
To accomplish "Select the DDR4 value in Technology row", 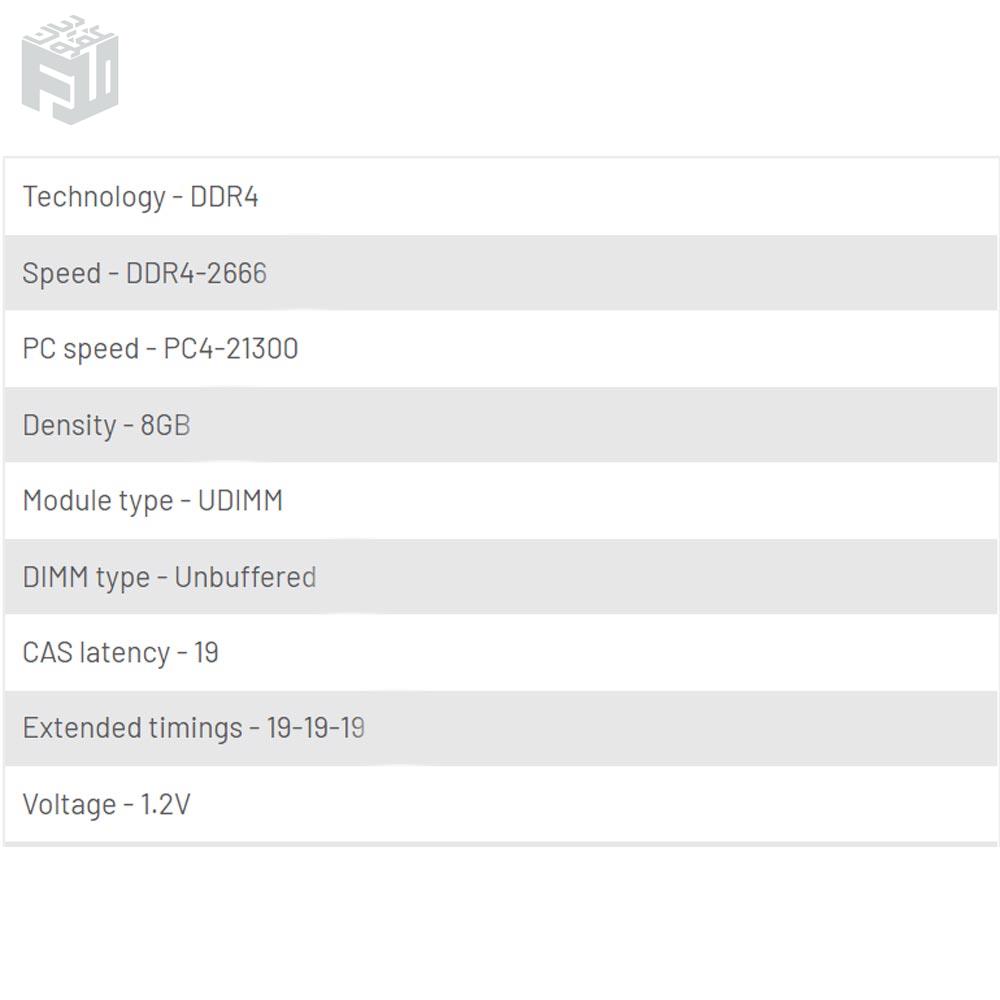I will click(x=225, y=197).
